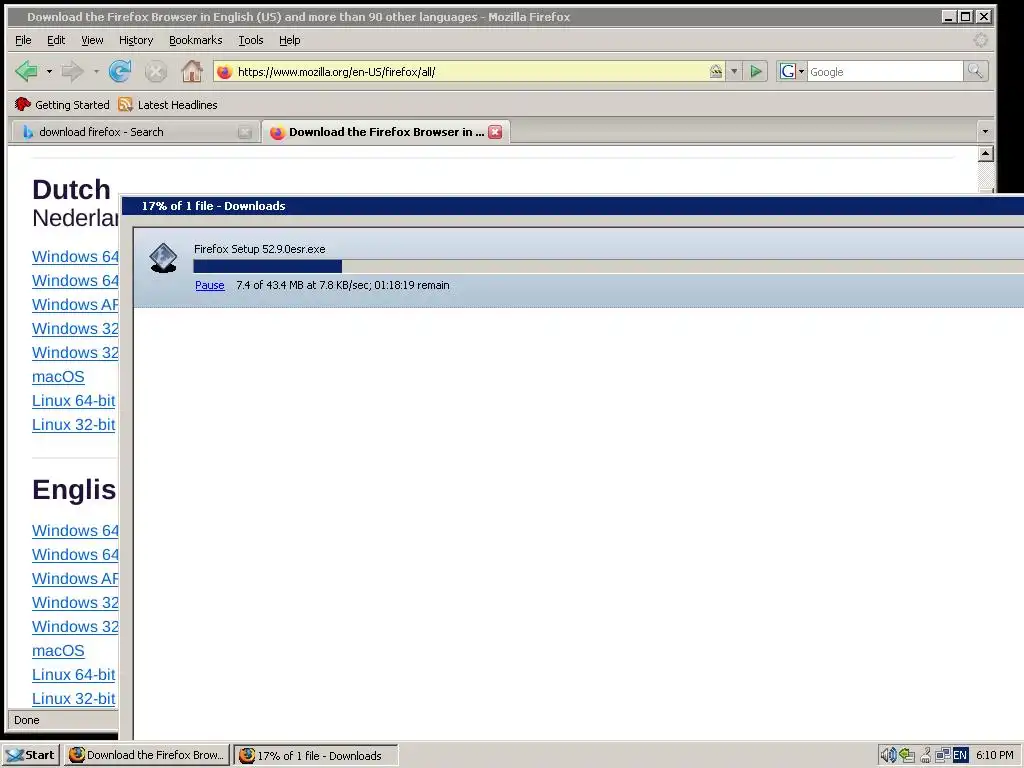Click the Firefox Setup file icon in Downloads
The image size is (1024, 768).
[163, 257]
